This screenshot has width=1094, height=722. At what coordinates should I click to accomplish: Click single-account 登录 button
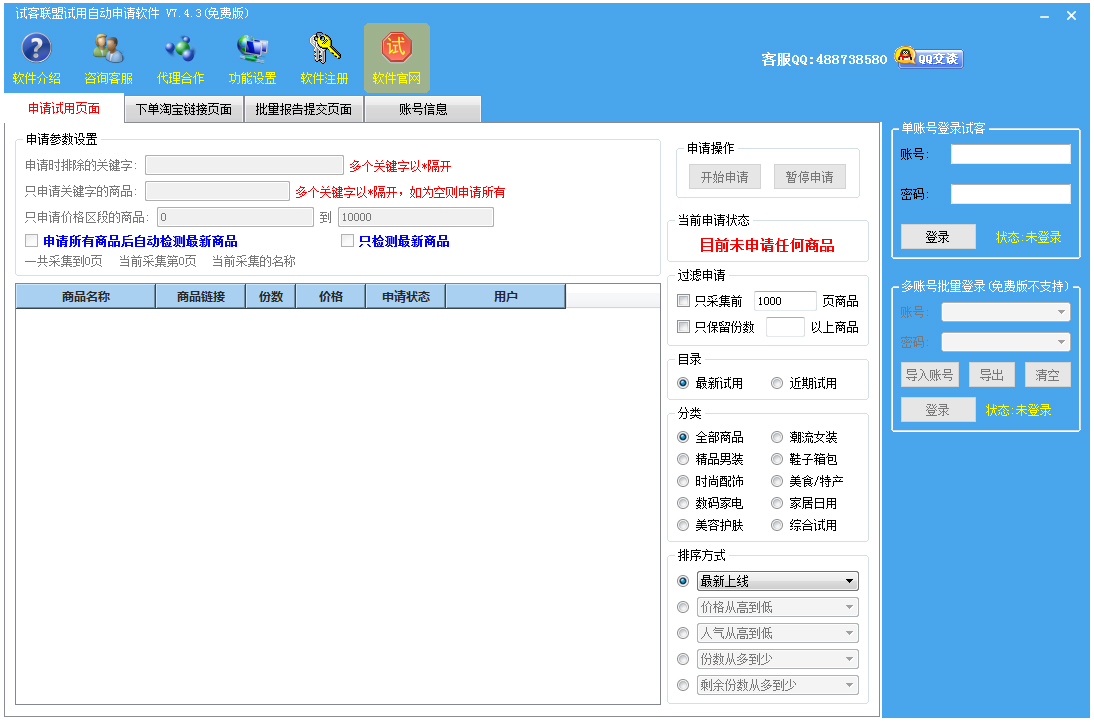click(x=938, y=236)
